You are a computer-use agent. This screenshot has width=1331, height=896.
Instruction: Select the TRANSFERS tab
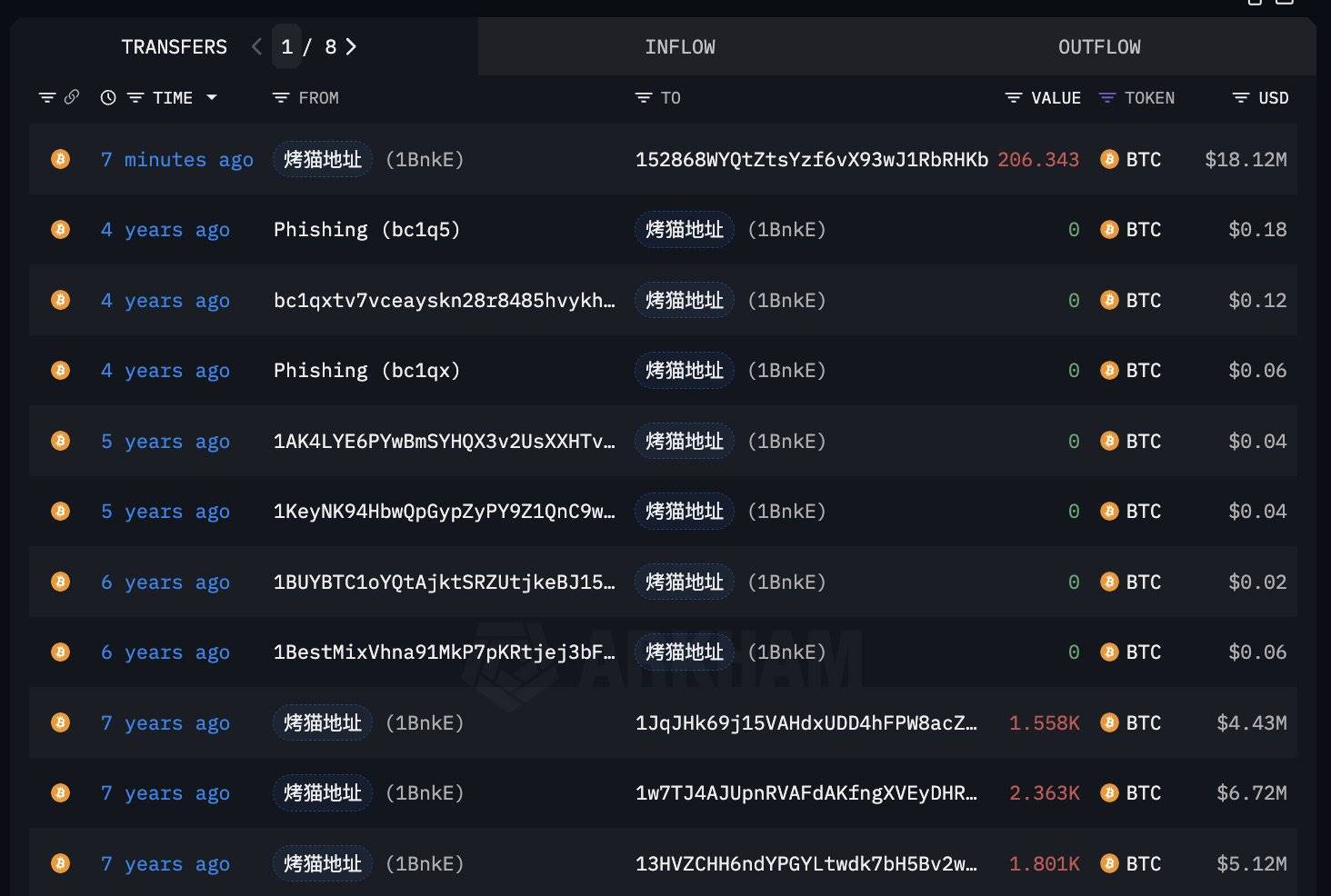(174, 47)
